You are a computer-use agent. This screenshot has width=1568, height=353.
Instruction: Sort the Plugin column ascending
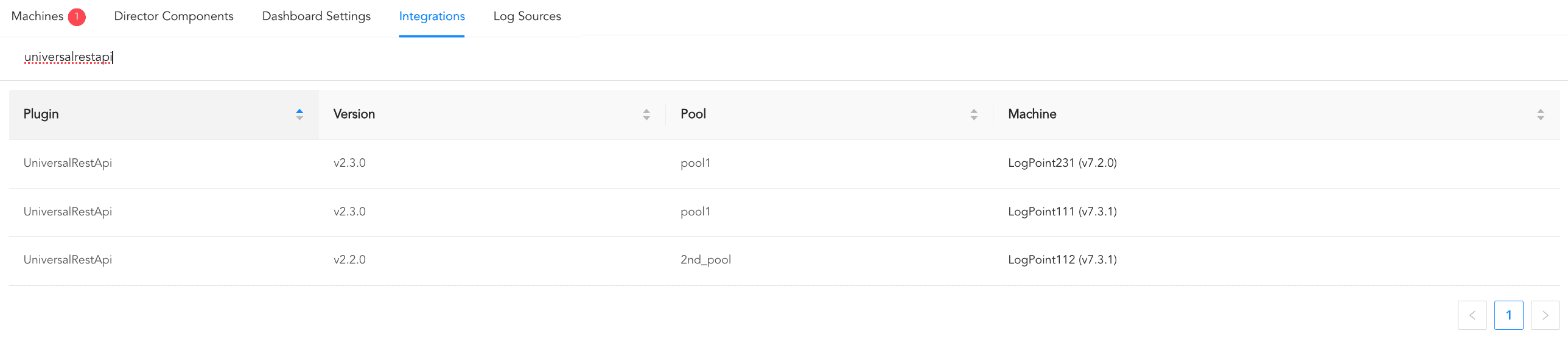pos(299,110)
